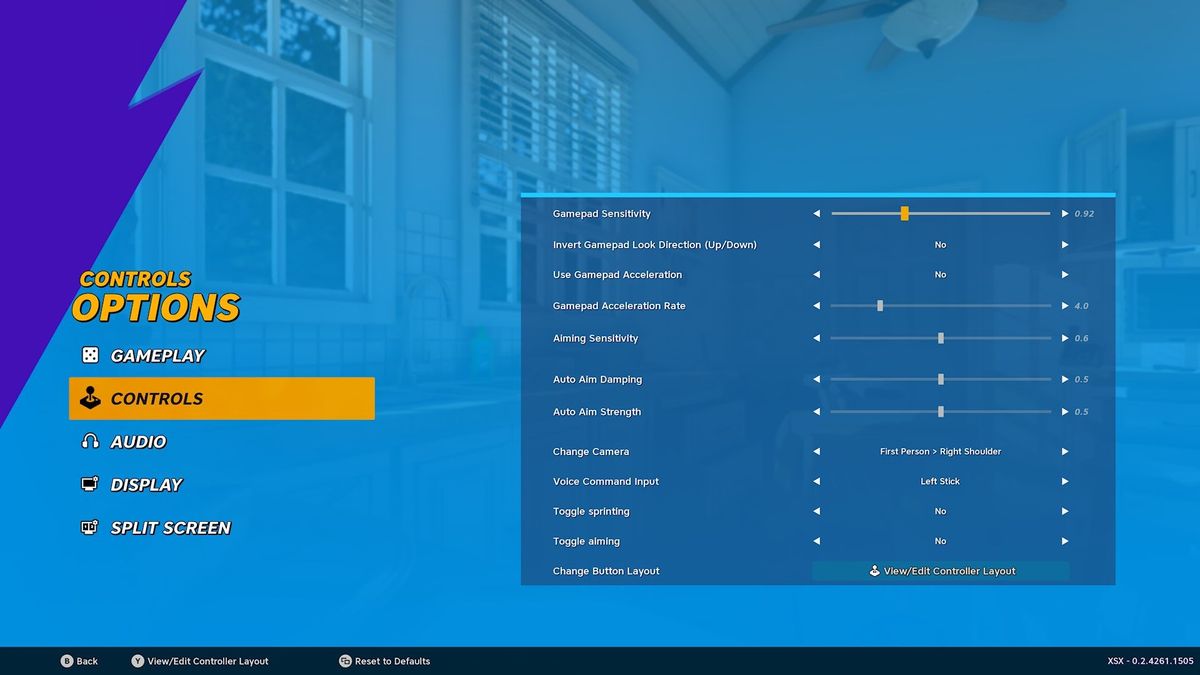The image size is (1200, 675).
Task: Cycle Voice Command Input to previous option
Action: click(x=816, y=482)
